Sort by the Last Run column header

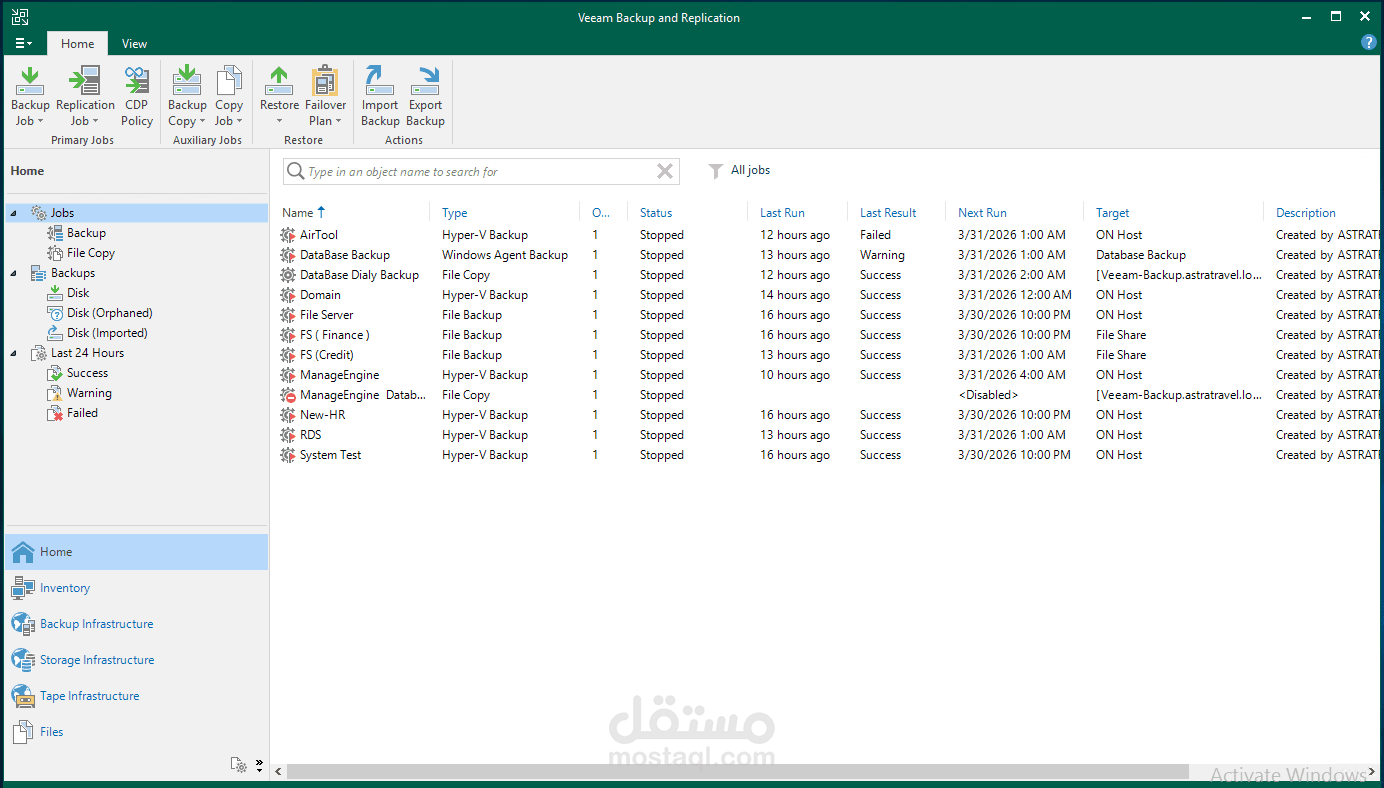coord(798,213)
